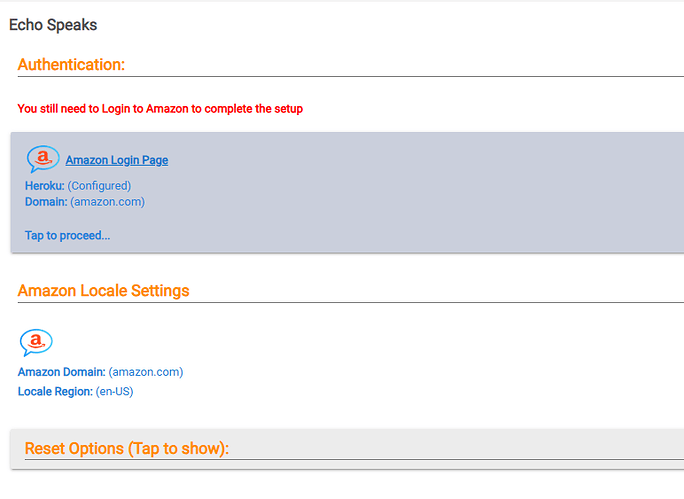This screenshot has width=684, height=499.
Task: Click the "(amazon.com)" value beside Amazon Domain
Action: (x=146, y=372)
